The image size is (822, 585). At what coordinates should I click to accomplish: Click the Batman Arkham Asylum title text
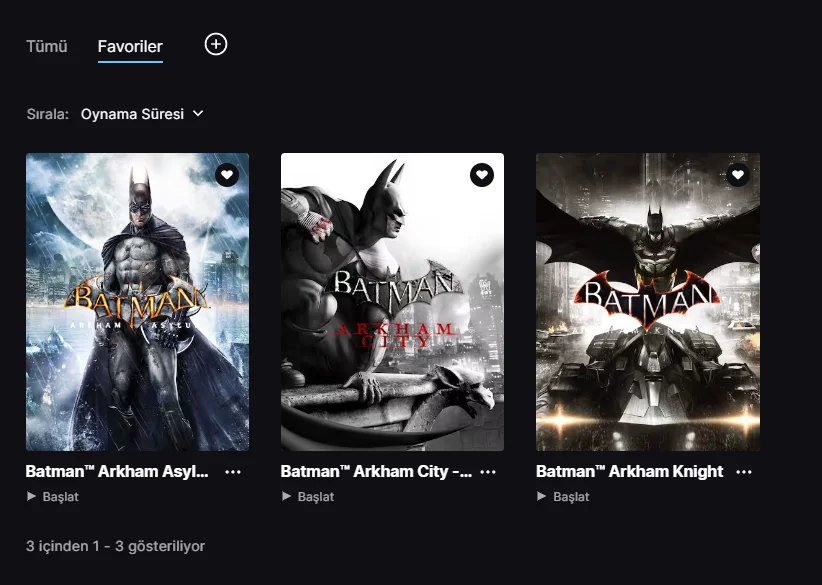[x=117, y=472]
